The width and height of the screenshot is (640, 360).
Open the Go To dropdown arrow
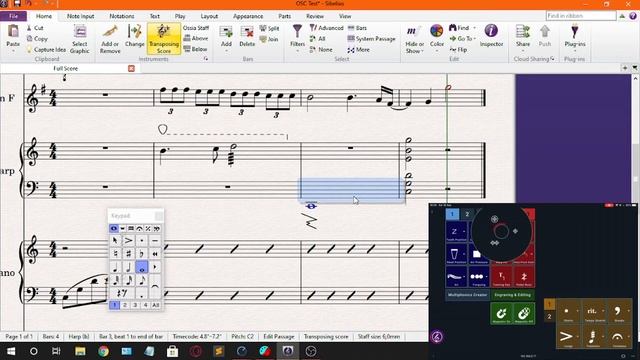474,38
